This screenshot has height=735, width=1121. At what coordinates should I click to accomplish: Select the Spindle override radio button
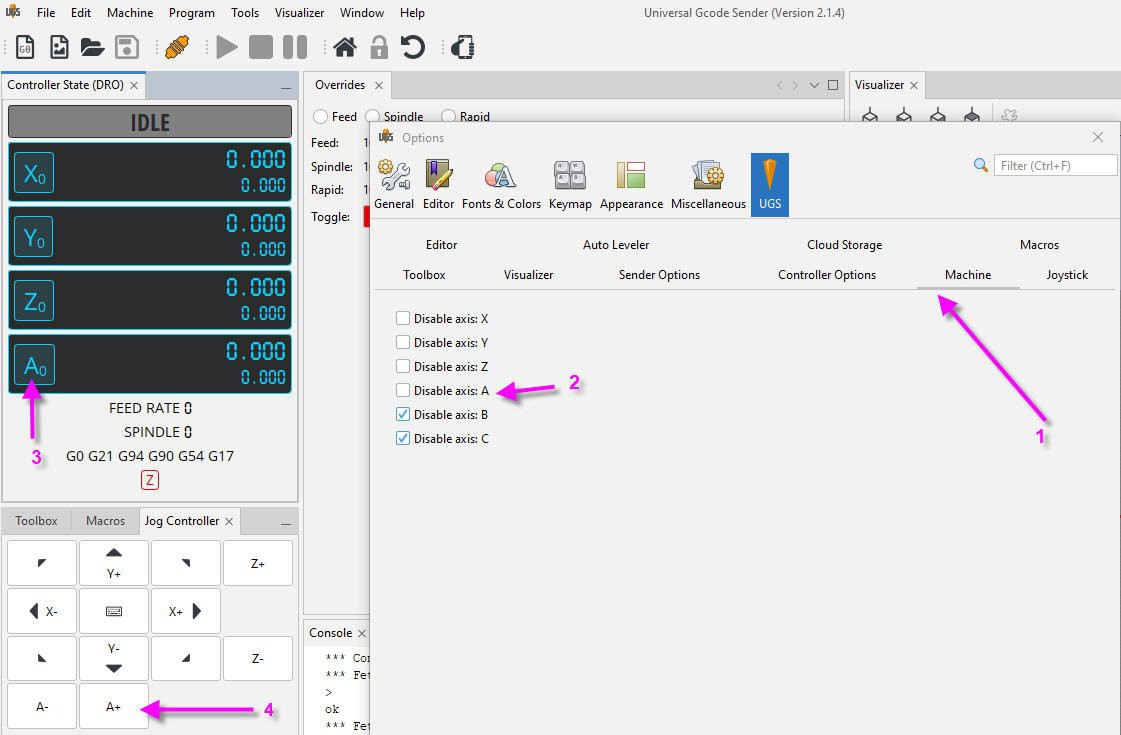point(372,117)
